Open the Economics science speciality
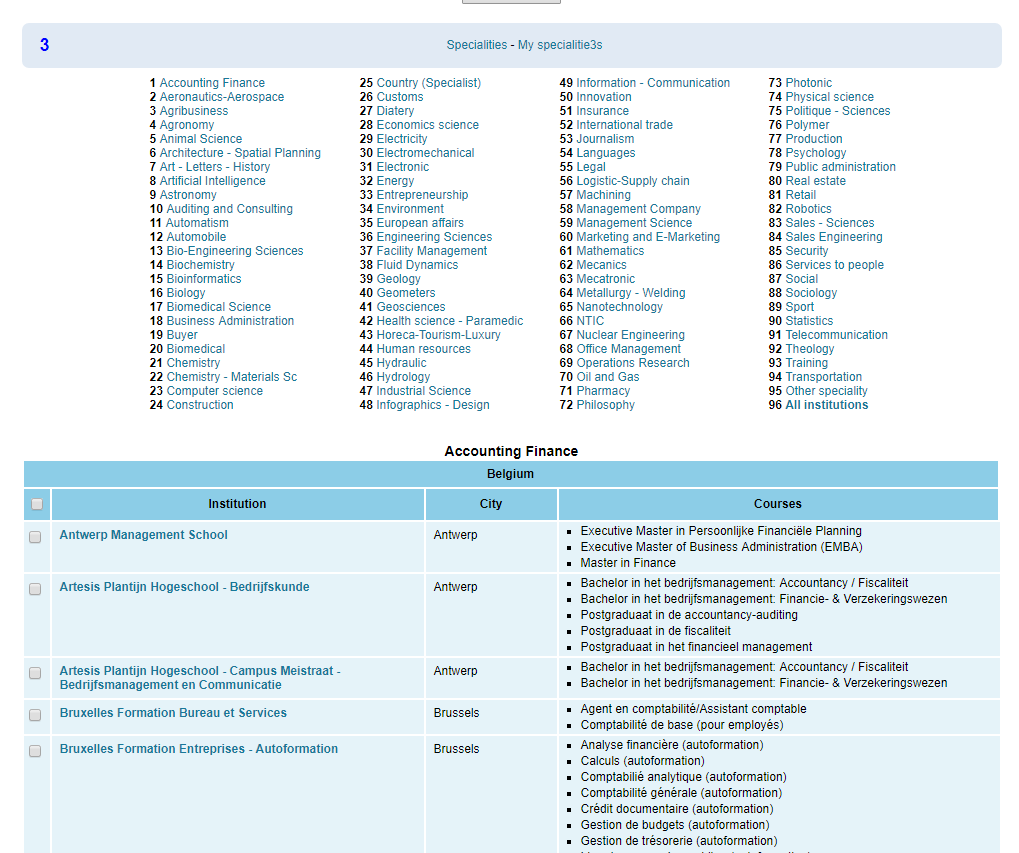Screen dimensions: 1019x853 (x=427, y=125)
